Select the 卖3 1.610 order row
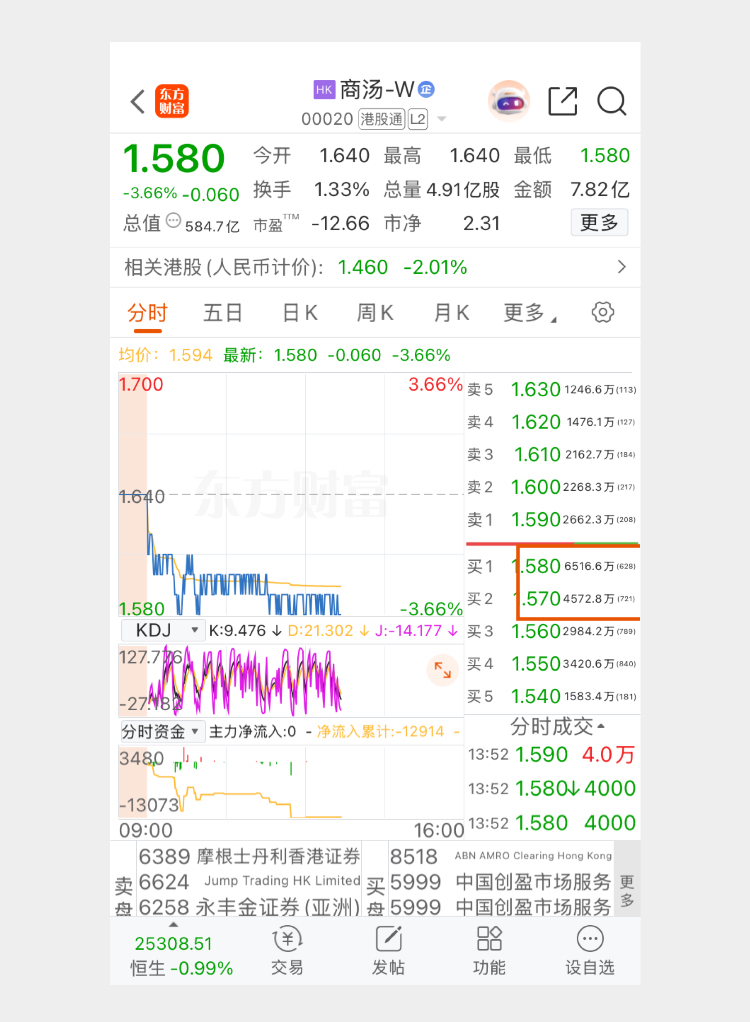 [x=552, y=454]
